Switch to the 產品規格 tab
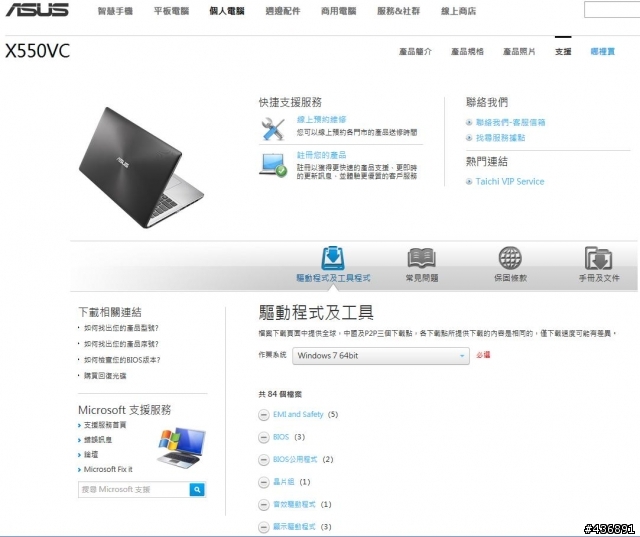Screen dimensions: 640x537 point(467,51)
